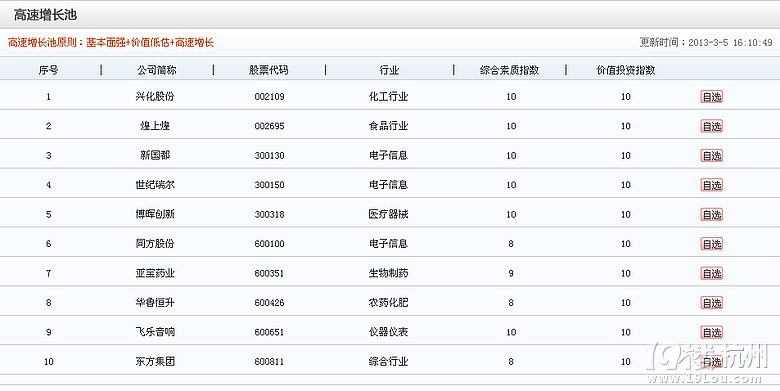
Task: Click industry cell 仪器仪表
Action: (x=389, y=332)
